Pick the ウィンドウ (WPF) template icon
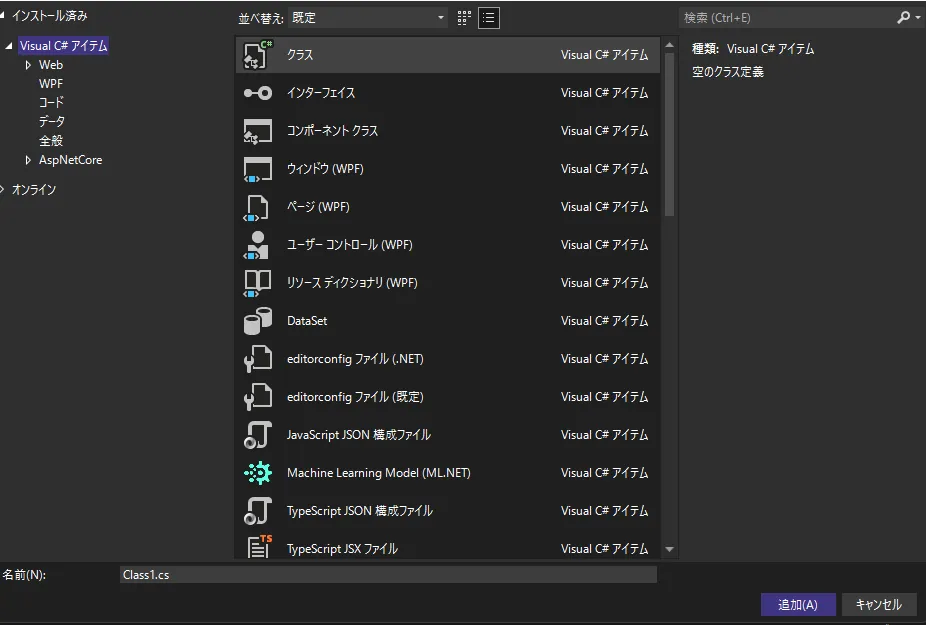926x625 pixels. coord(258,169)
